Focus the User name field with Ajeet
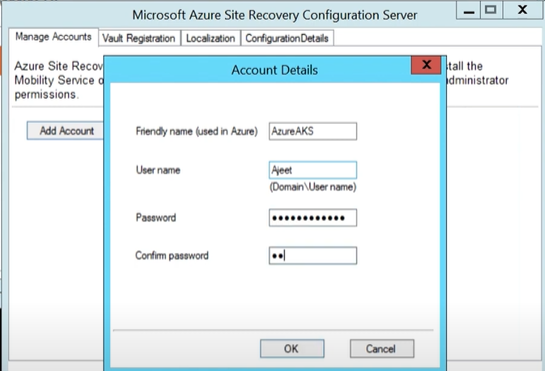This screenshot has height=371, width=545. [313, 170]
